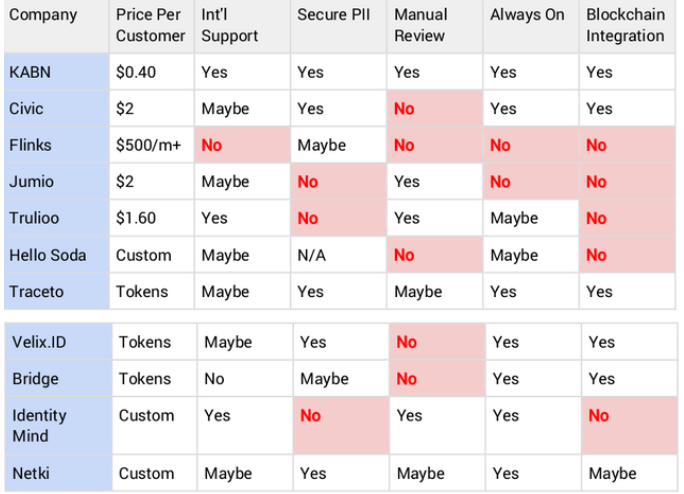684x494 pixels.
Task: Select the Company column header
Action: click(x=56, y=26)
